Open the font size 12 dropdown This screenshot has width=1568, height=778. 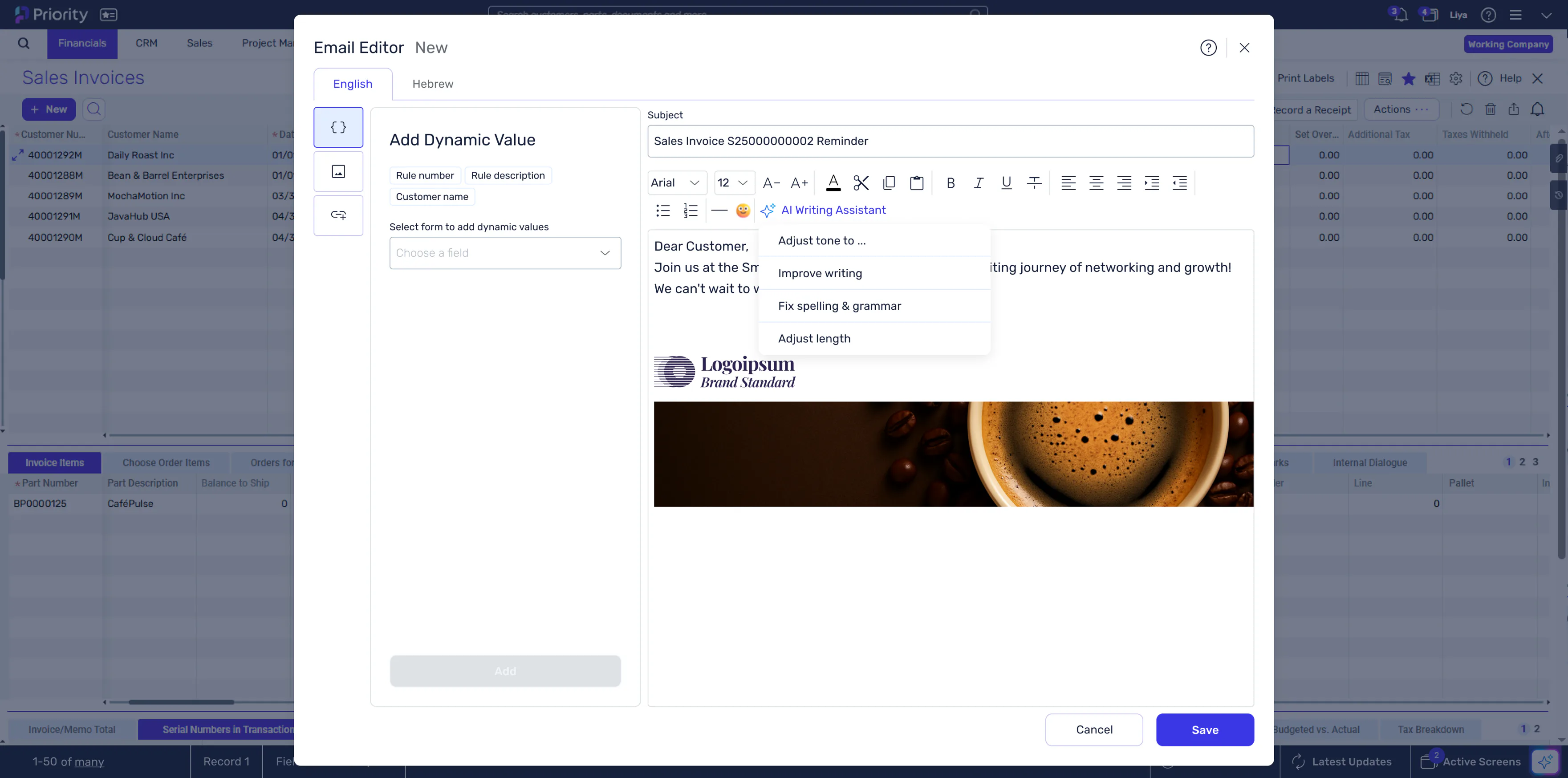733,182
